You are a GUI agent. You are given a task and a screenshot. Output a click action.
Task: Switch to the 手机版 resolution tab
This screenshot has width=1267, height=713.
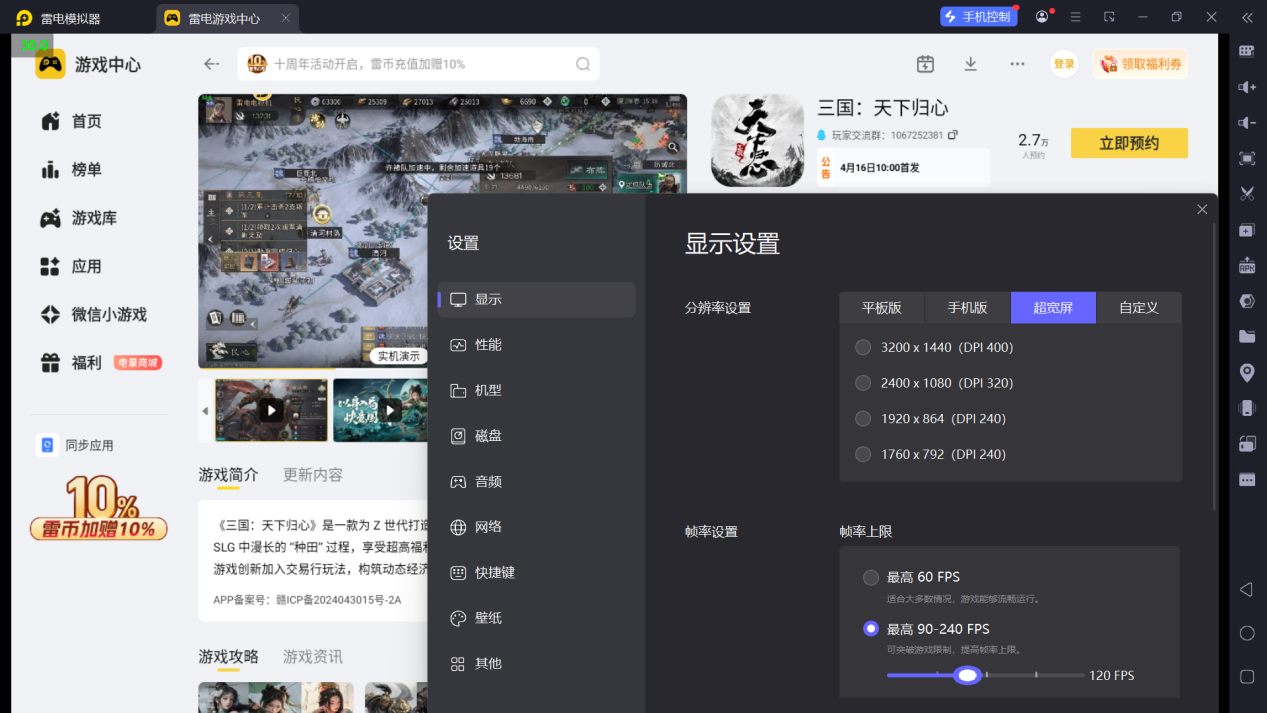pyautogui.click(x=967, y=308)
